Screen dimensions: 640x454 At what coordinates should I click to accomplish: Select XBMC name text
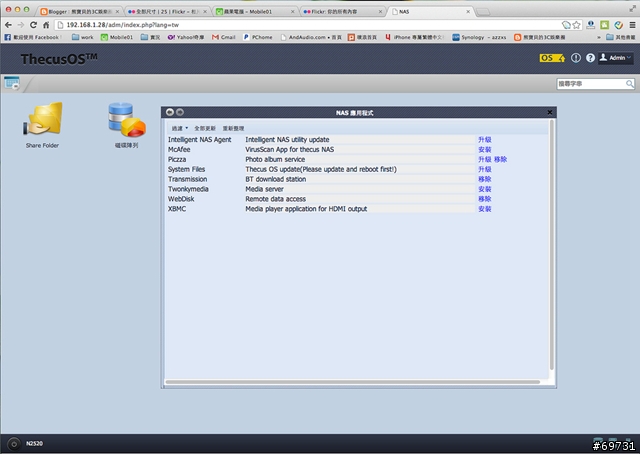pos(177,209)
